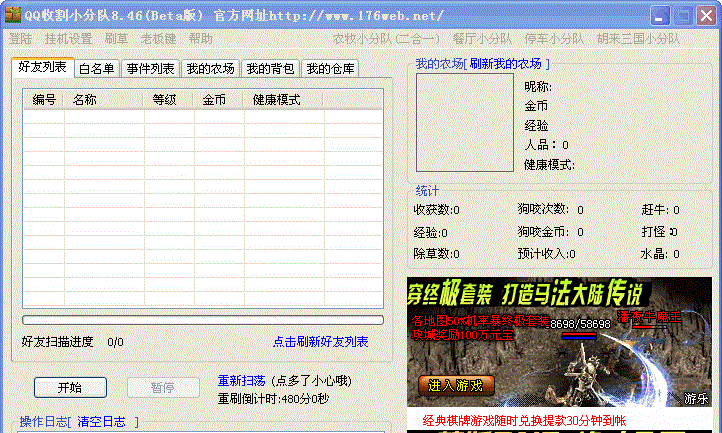Sort by the 健康模式 column header
The height and width of the screenshot is (433, 722).
pyautogui.click(x=284, y=99)
